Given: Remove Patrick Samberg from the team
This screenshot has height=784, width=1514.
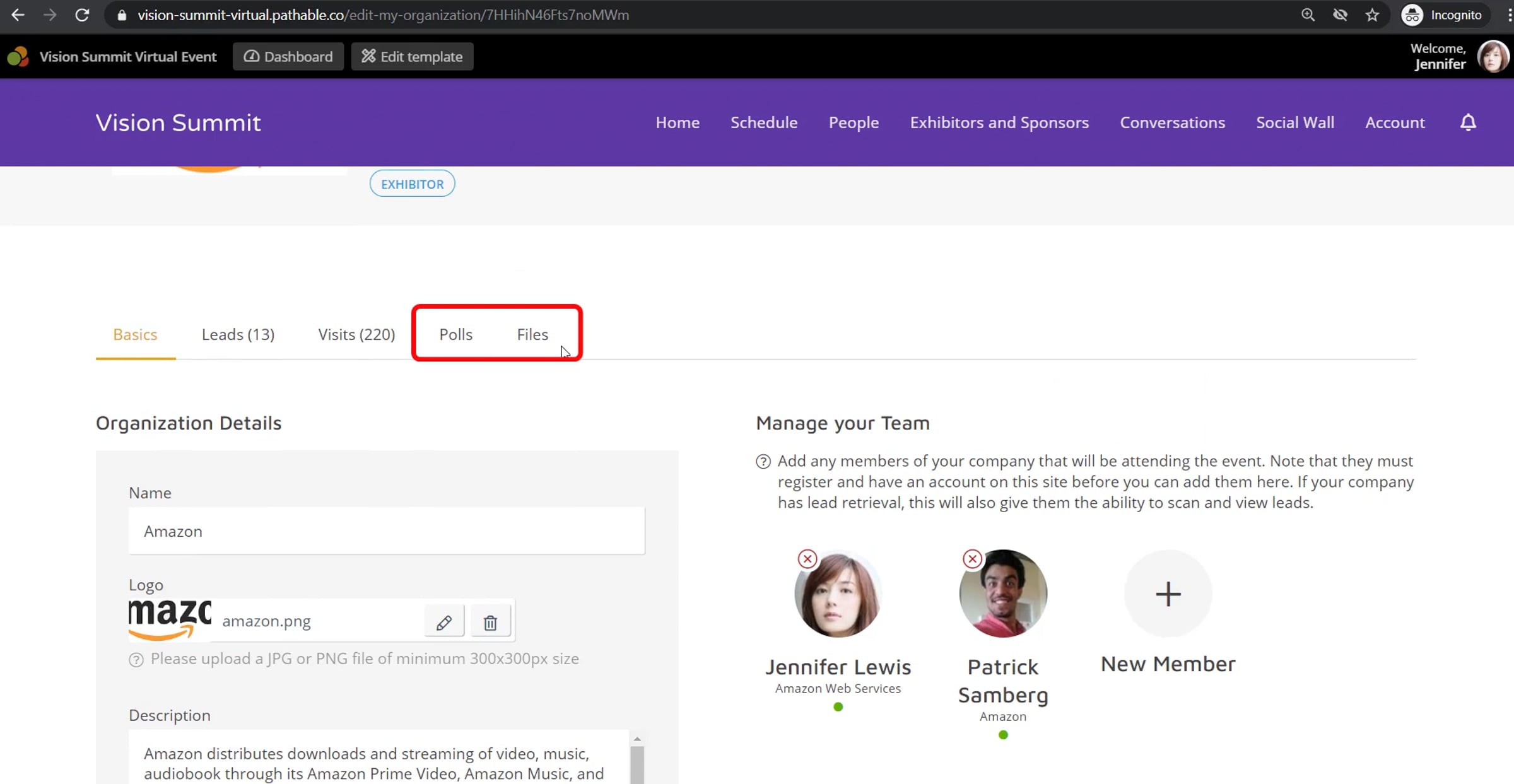Looking at the screenshot, I should click(x=972, y=559).
